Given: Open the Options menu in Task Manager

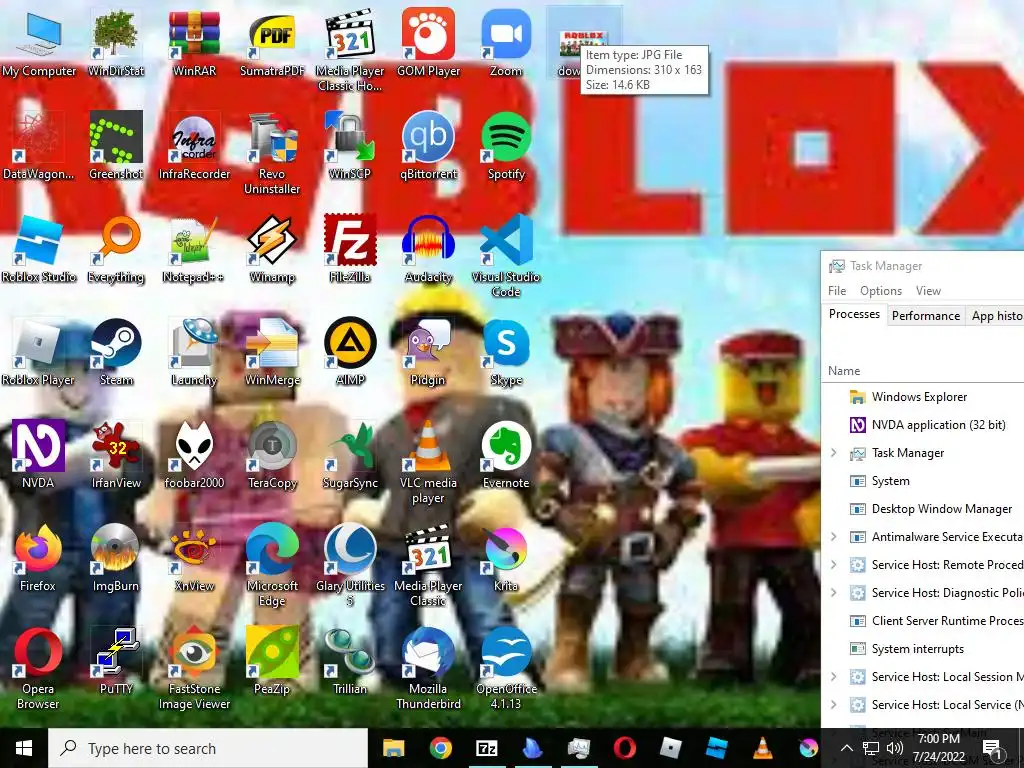Looking at the screenshot, I should (880, 291).
